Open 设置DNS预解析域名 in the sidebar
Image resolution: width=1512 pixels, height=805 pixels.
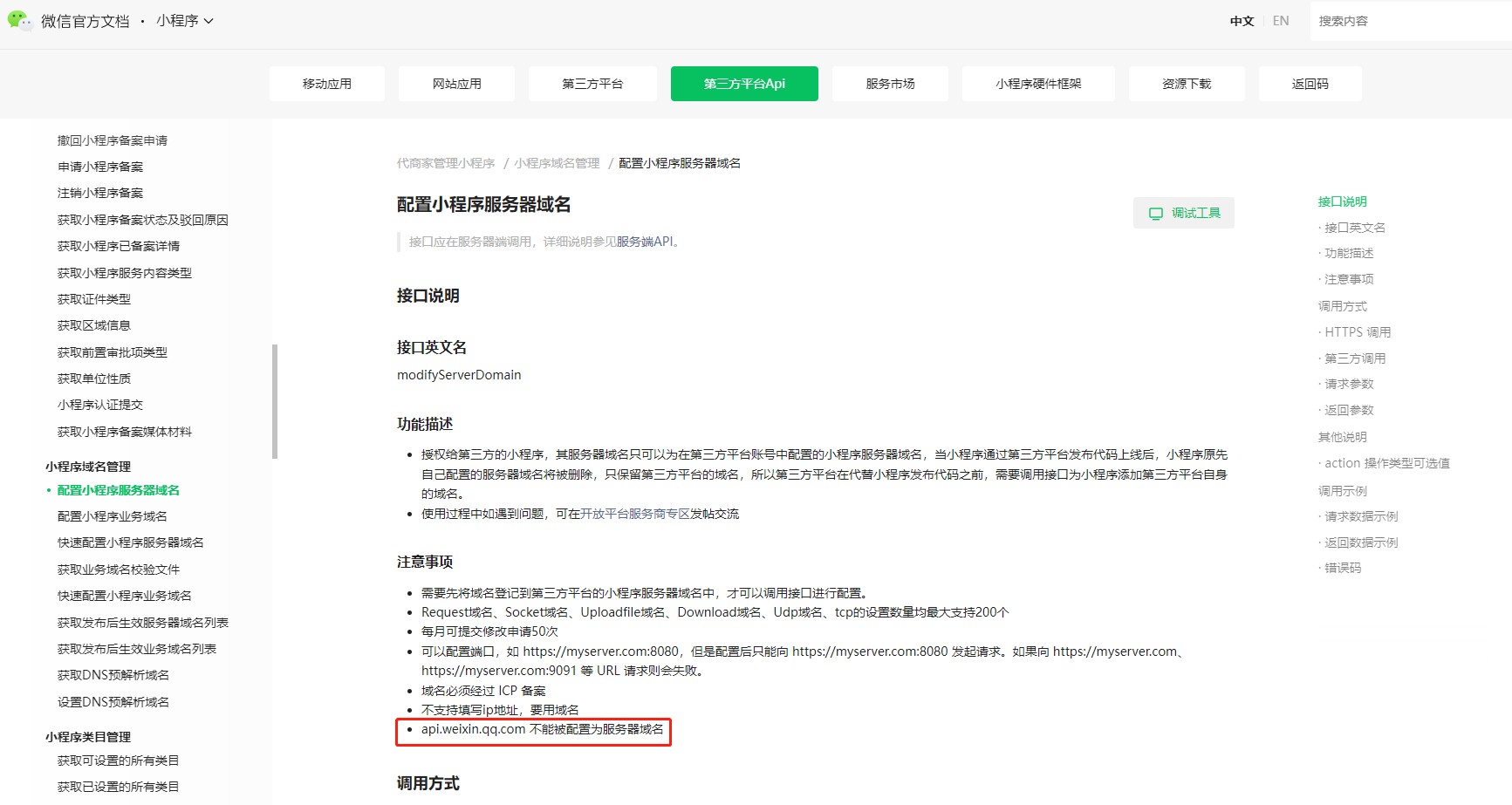[113, 702]
